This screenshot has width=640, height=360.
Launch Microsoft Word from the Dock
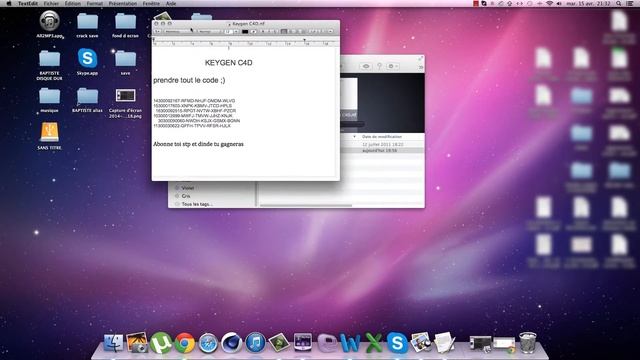350,343
